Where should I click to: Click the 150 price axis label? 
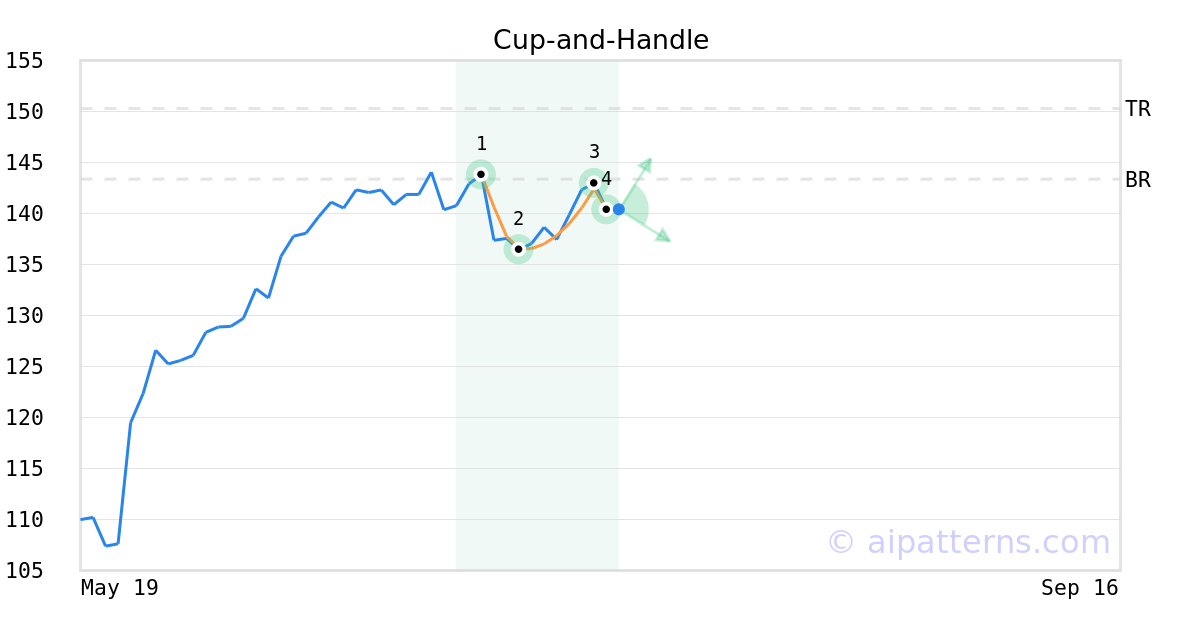[24, 111]
